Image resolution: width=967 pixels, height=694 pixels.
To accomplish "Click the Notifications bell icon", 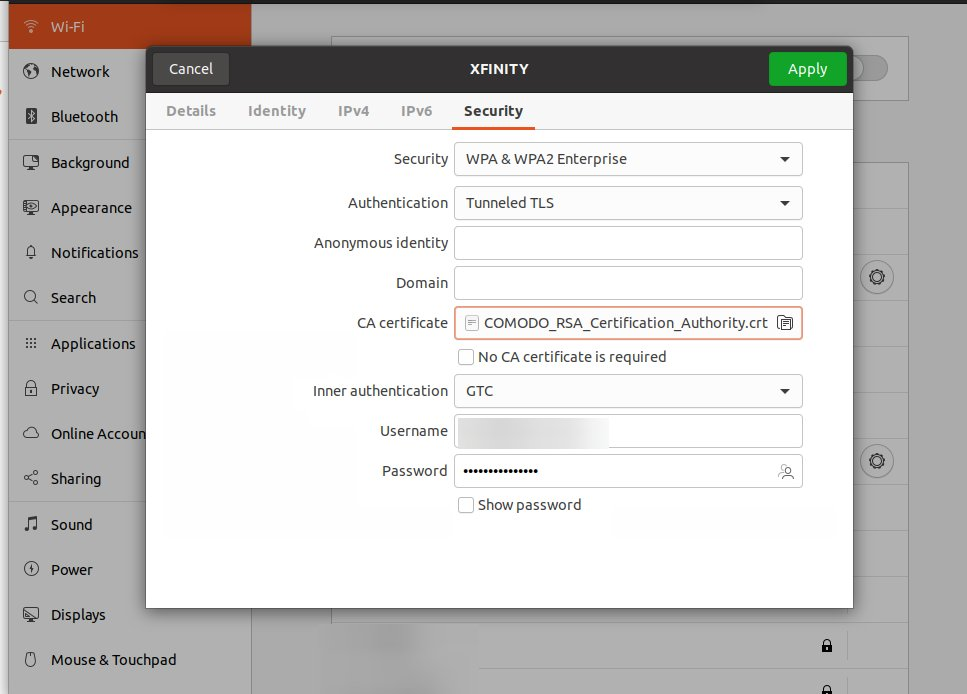I will coord(31,252).
